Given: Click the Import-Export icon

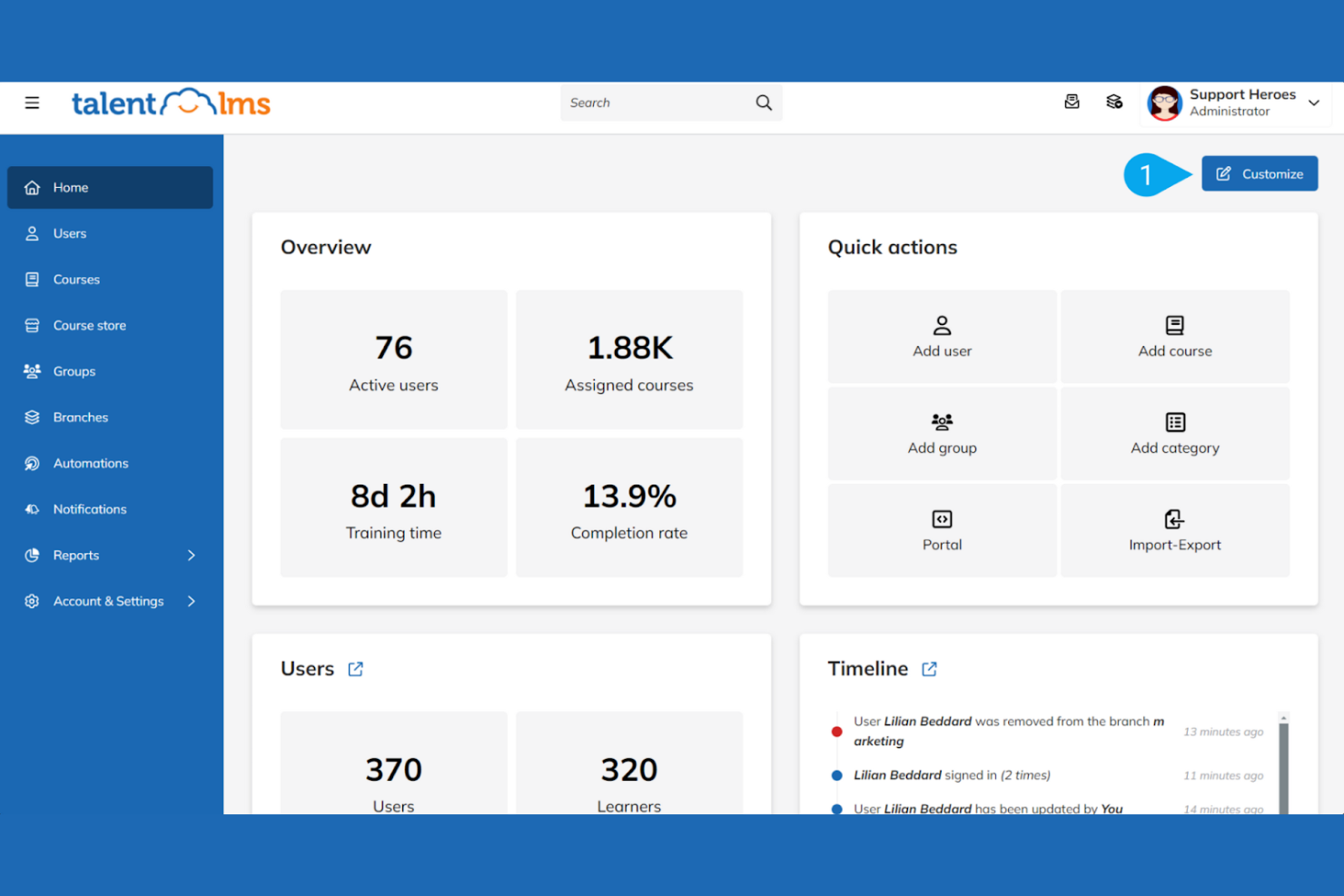Looking at the screenshot, I should (x=1174, y=518).
